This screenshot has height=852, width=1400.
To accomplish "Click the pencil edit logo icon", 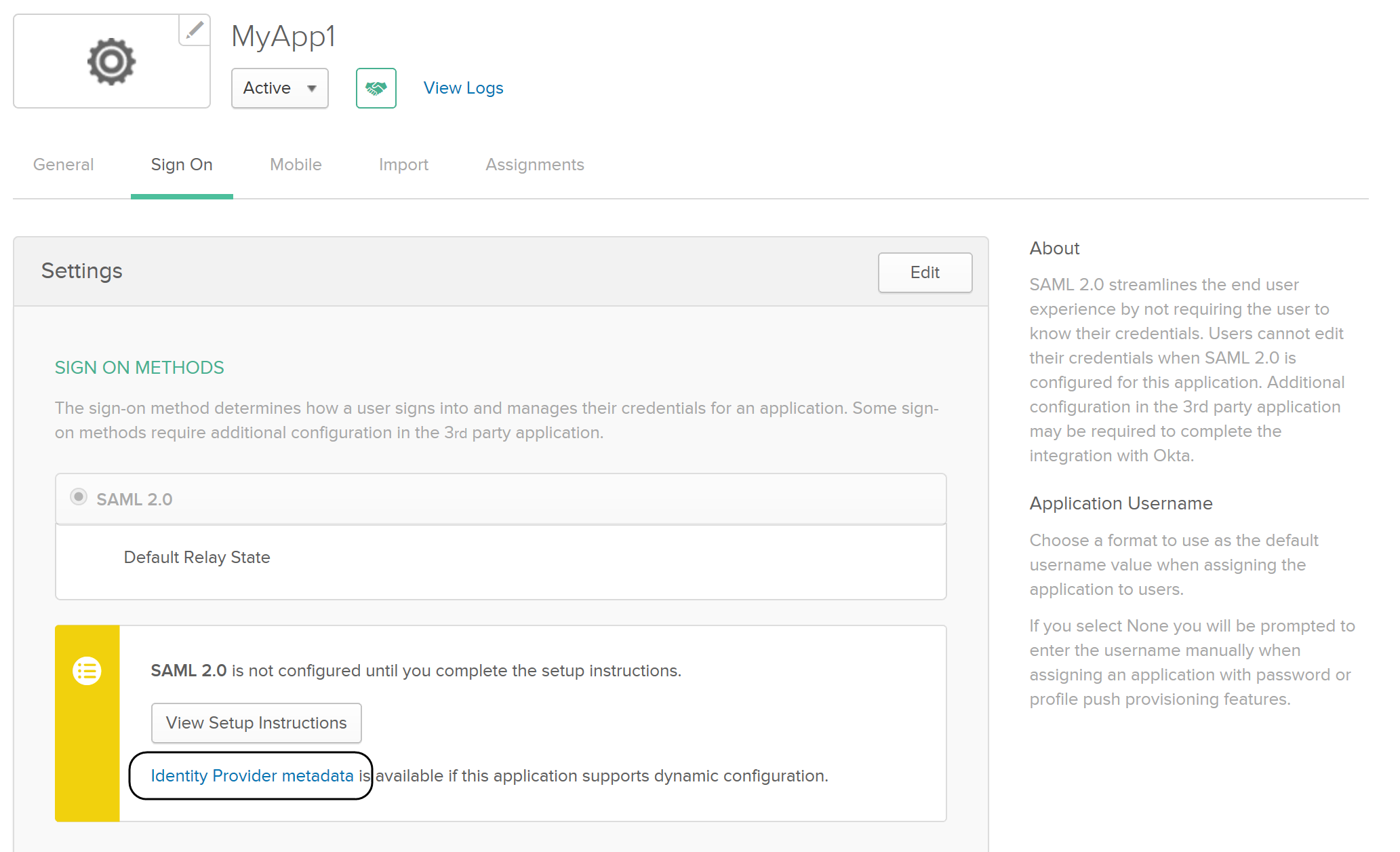I will (195, 30).
